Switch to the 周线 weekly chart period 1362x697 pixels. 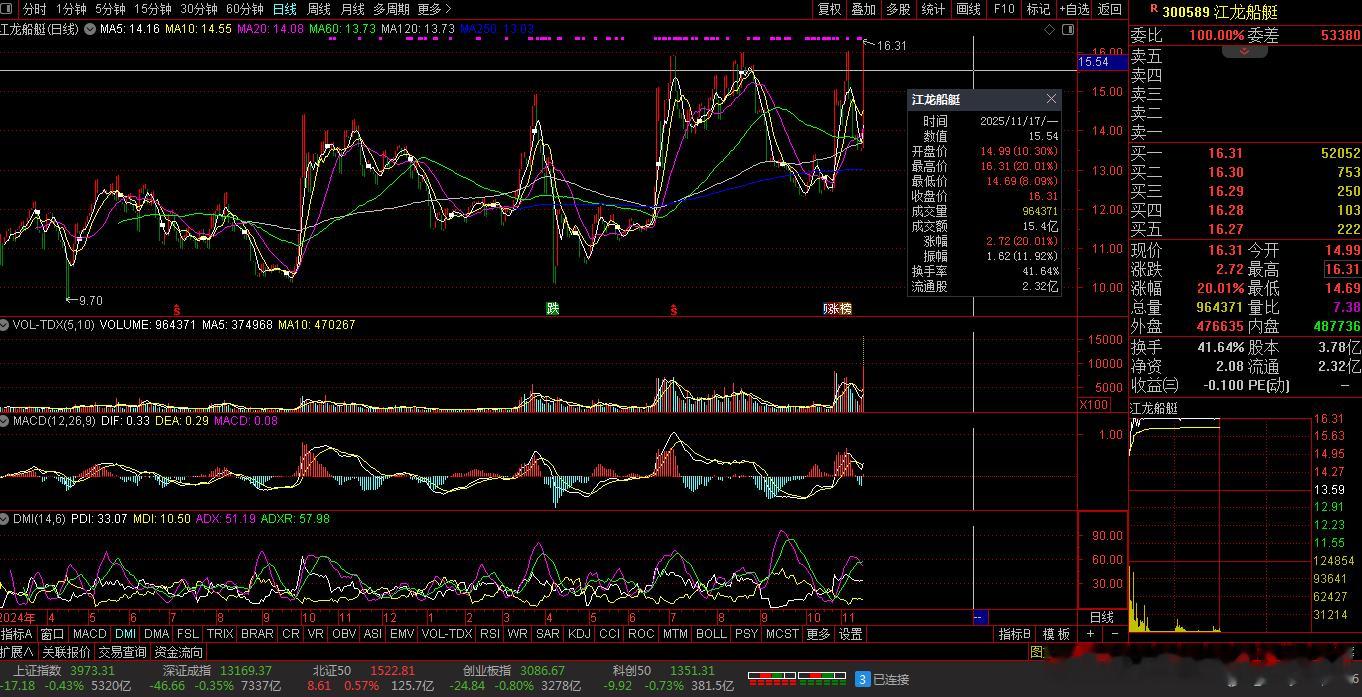click(x=319, y=9)
